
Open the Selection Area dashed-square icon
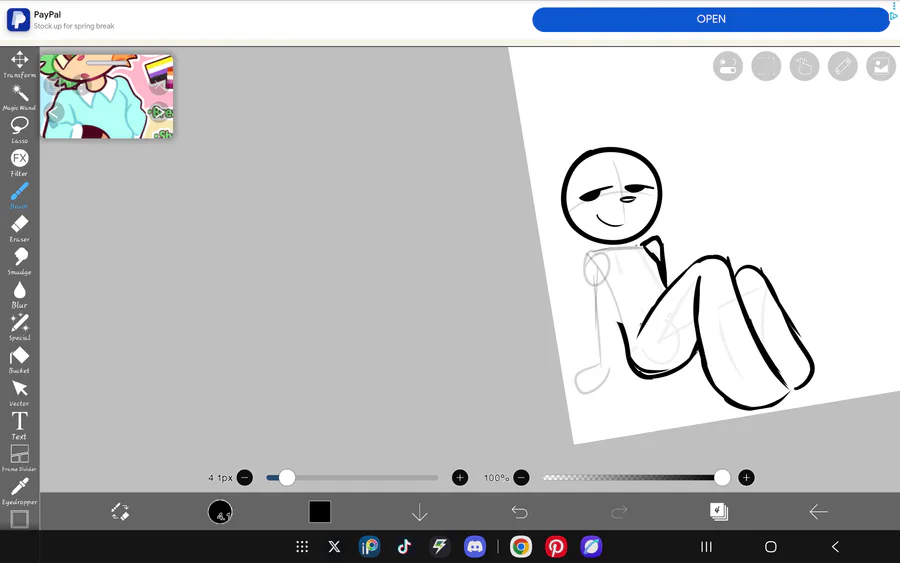click(766, 66)
